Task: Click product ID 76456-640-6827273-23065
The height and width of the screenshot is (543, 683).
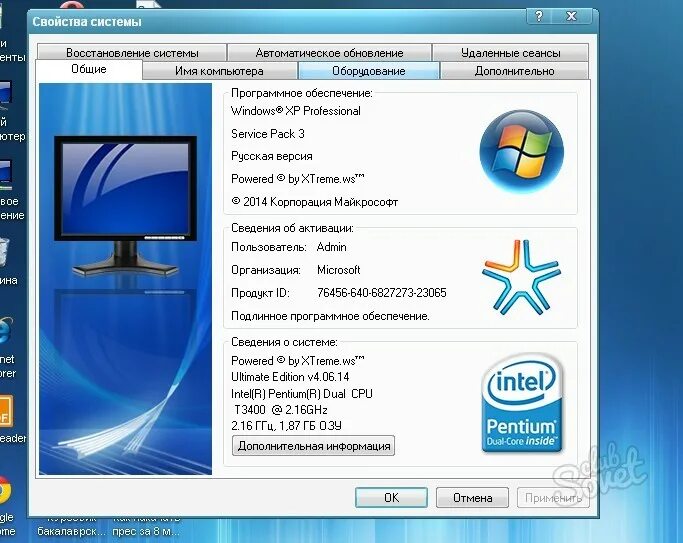Action: tap(382, 293)
